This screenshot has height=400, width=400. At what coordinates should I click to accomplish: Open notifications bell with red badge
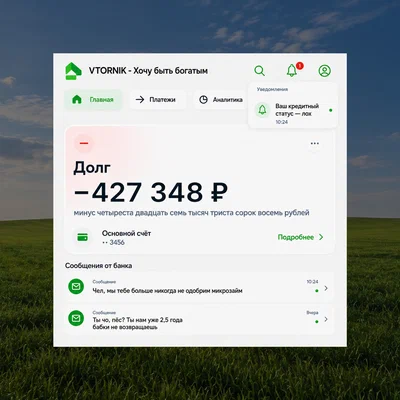[x=292, y=70]
